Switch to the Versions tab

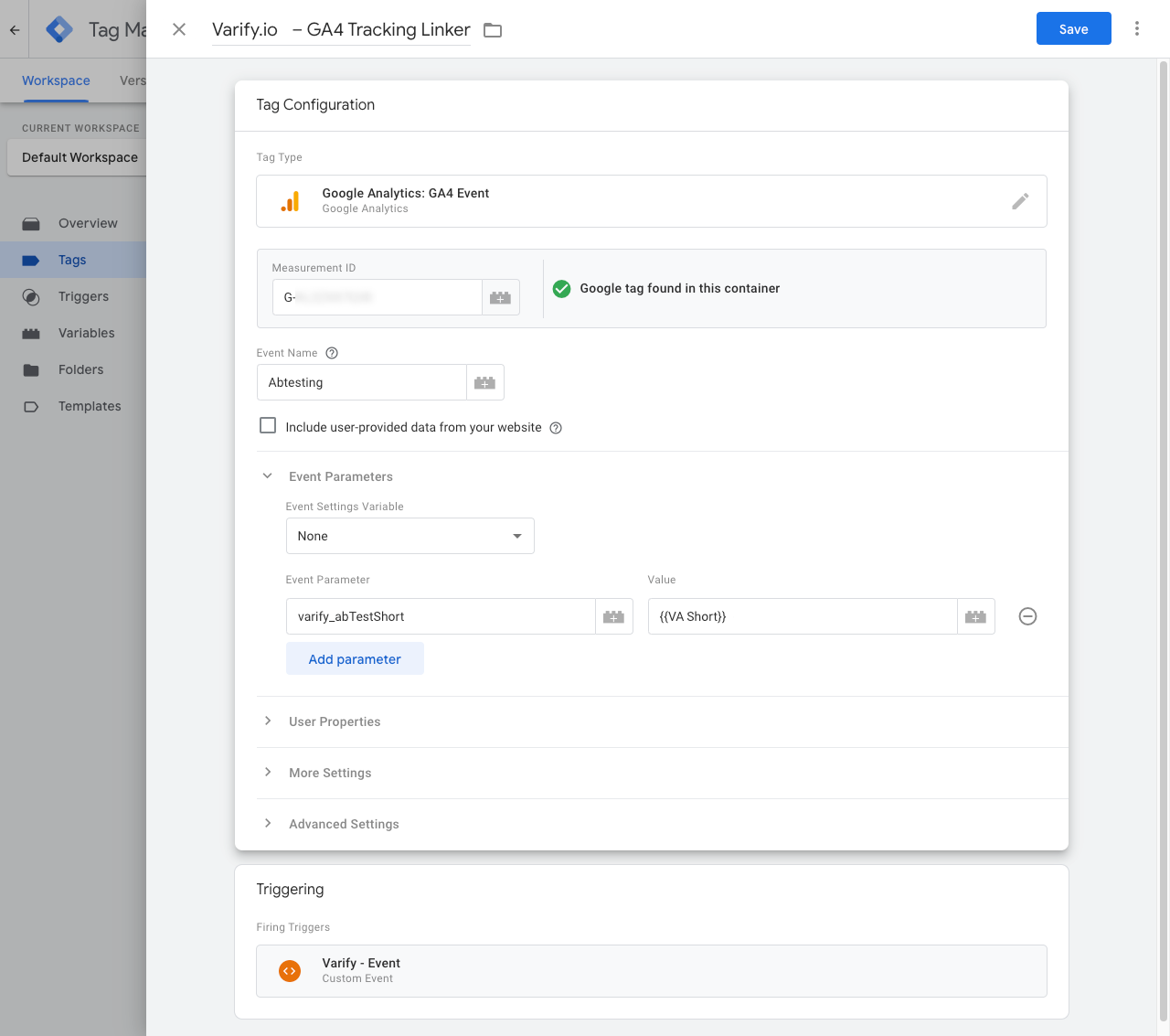[133, 80]
